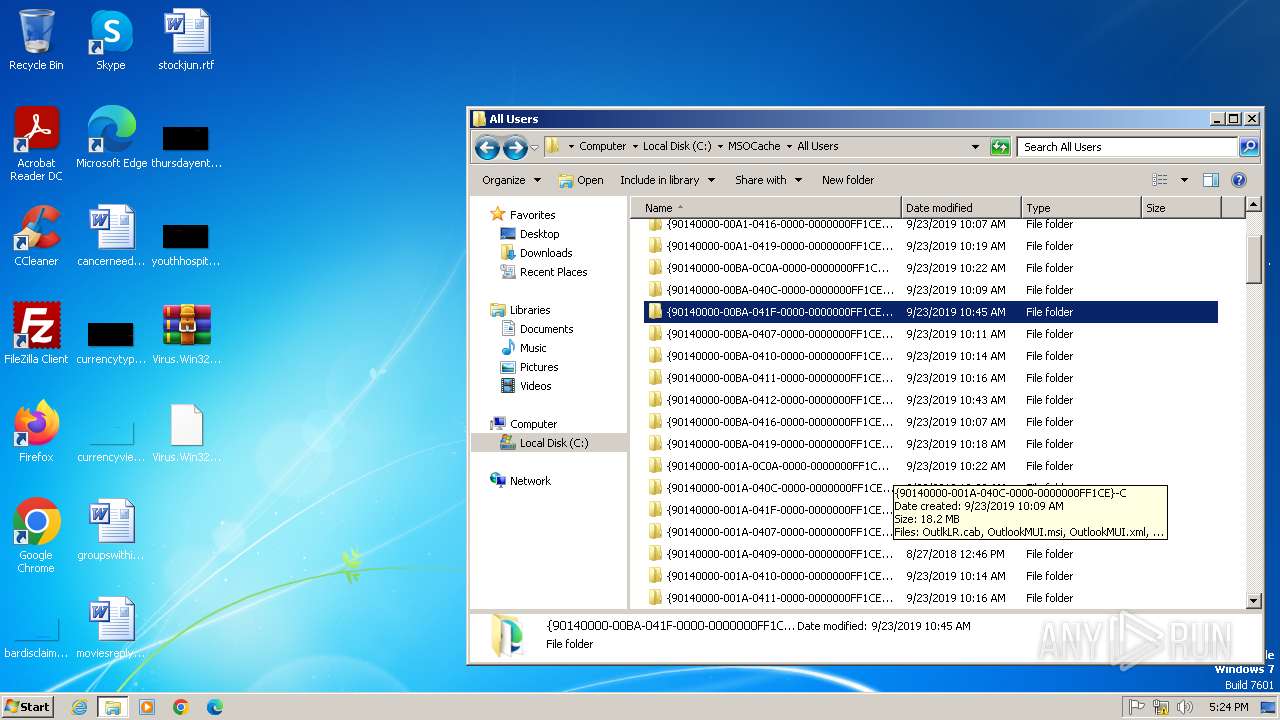
Task: Click the volume speaker tray icon
Action: coord(1185,707)
